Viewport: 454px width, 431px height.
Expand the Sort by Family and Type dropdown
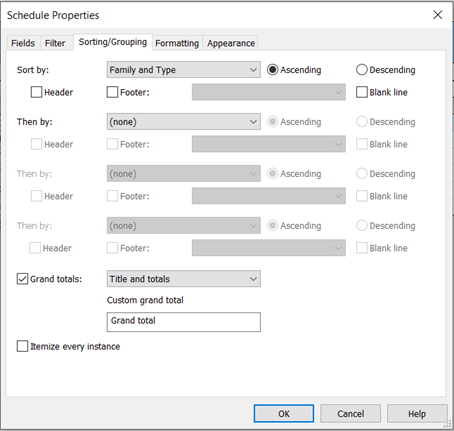click(184, 70)
